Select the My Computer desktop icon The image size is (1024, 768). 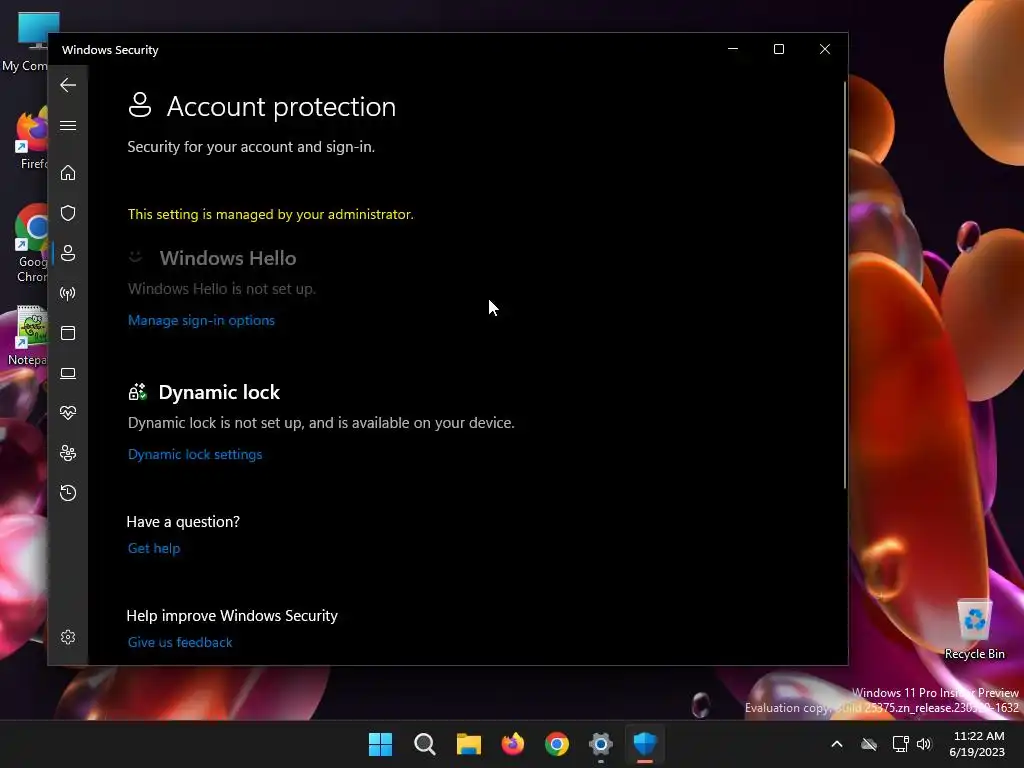point(26,41)
